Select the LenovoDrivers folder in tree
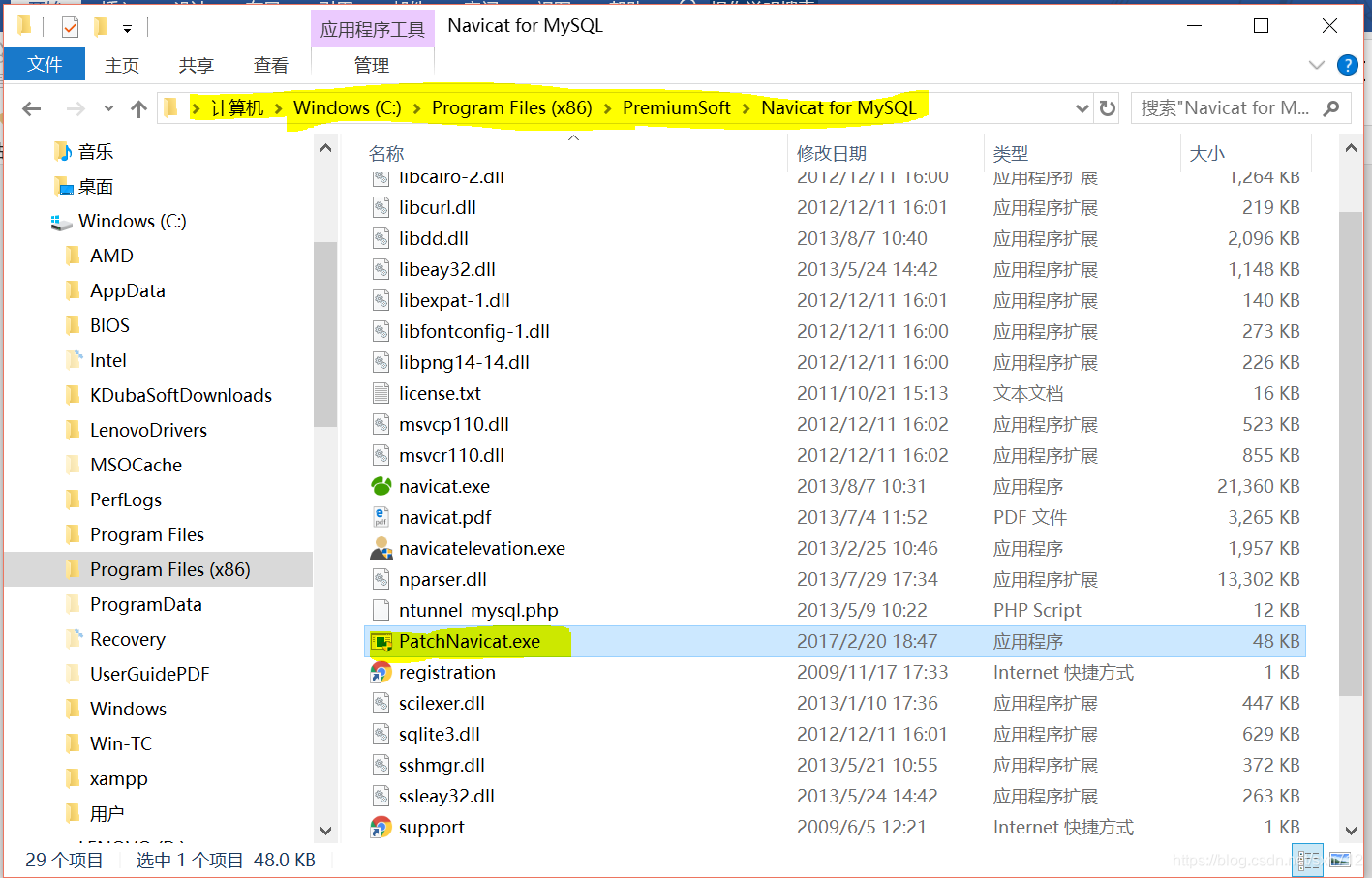1372x878 pixels. click(x=148, y=430)
